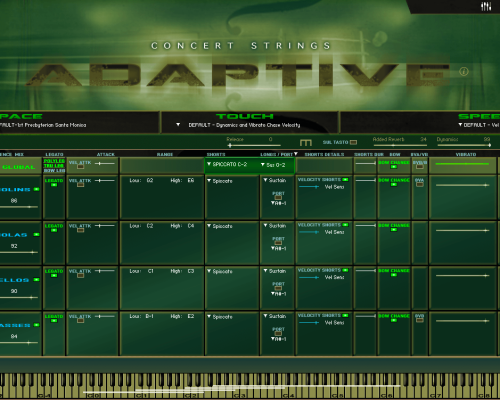Toggle the Violins Velocity Shorts switch
500x400 pixels.
tap(345, 180)
